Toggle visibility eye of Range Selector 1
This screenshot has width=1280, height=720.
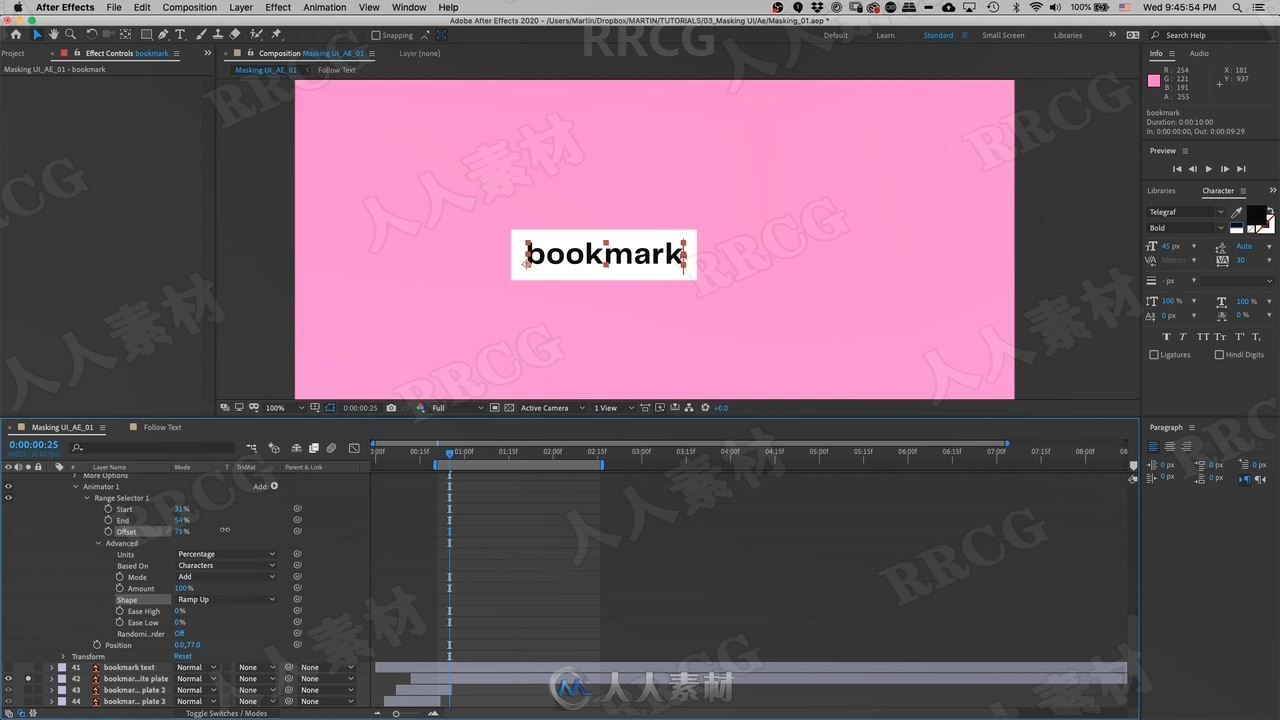8,498
